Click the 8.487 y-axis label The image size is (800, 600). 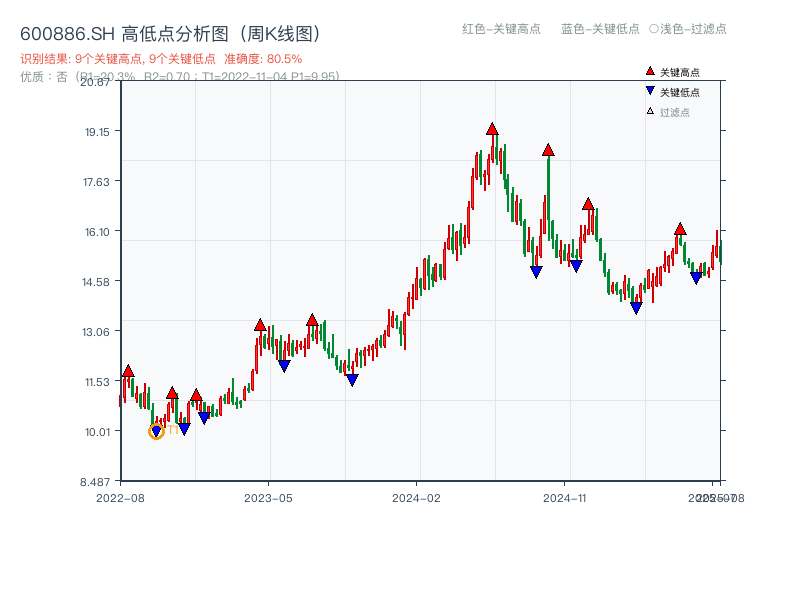tap(95, 482)
